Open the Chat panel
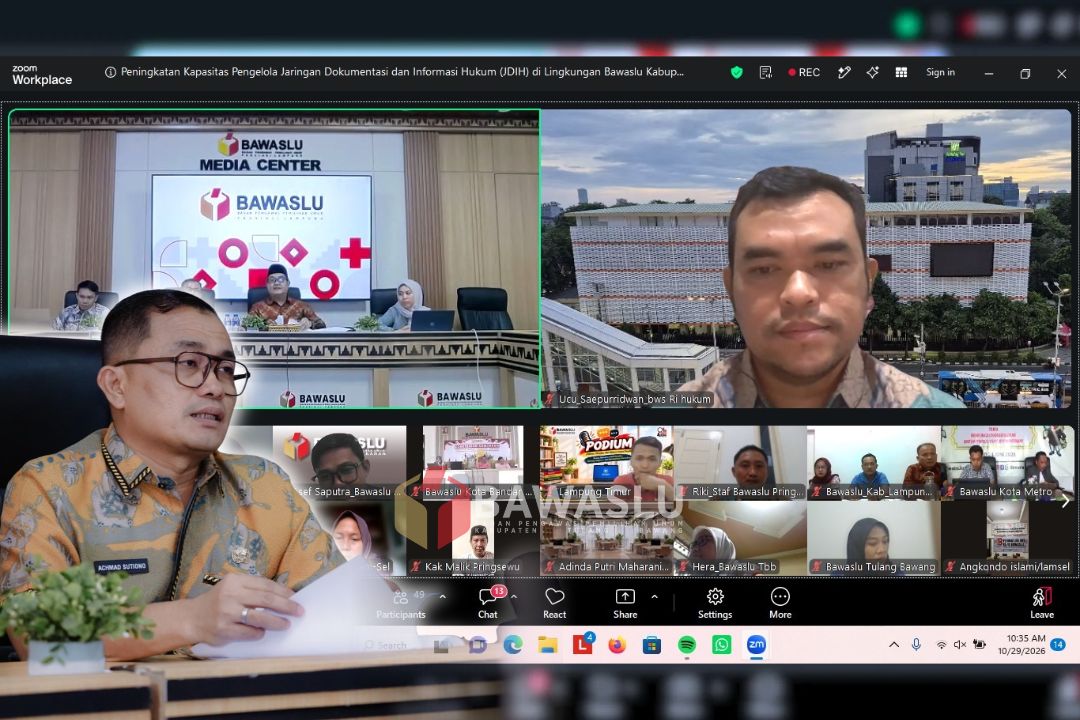Screen dimensions: 1080x720 (x=488, y=602)
